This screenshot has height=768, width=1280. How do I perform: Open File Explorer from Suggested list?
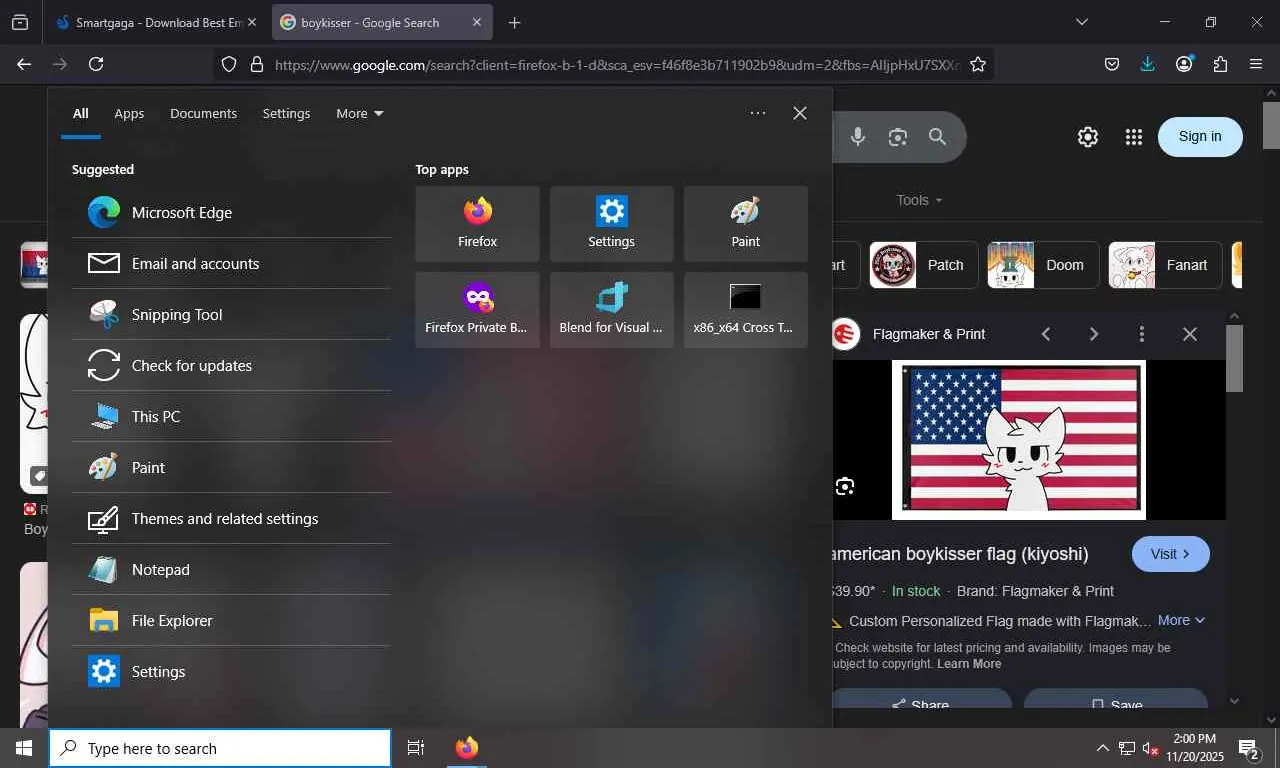tap(231, 620)
